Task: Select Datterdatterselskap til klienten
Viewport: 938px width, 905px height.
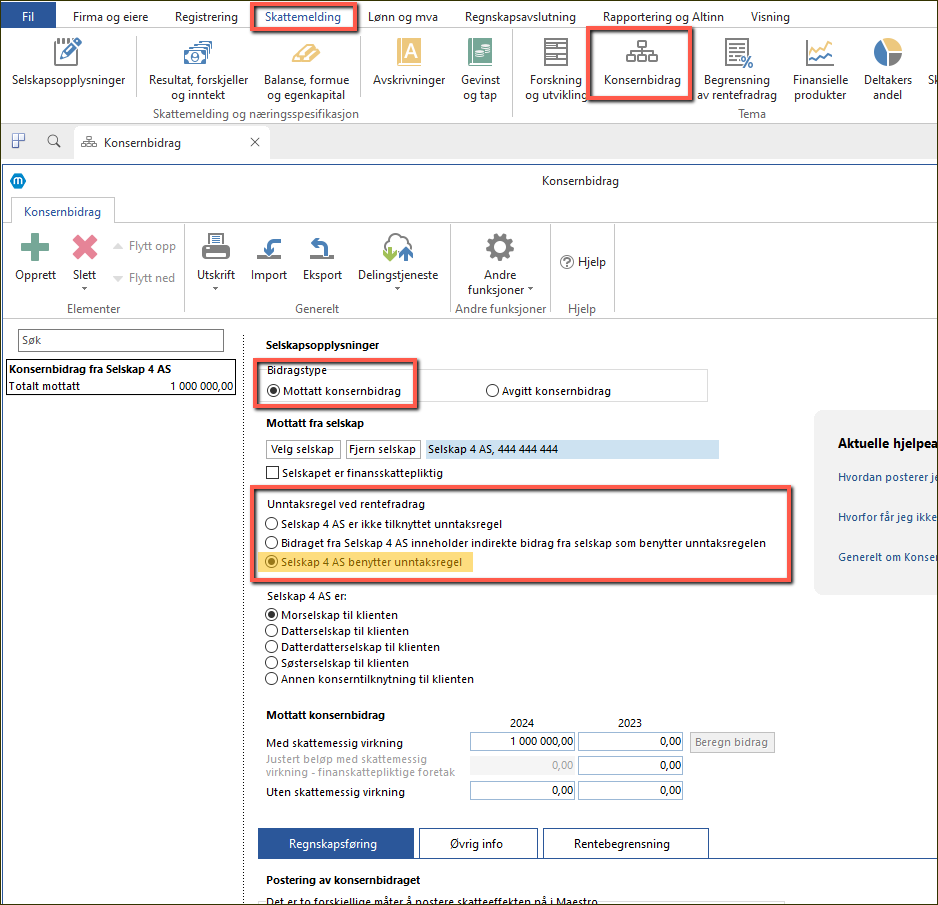Action: click(272, 647)
